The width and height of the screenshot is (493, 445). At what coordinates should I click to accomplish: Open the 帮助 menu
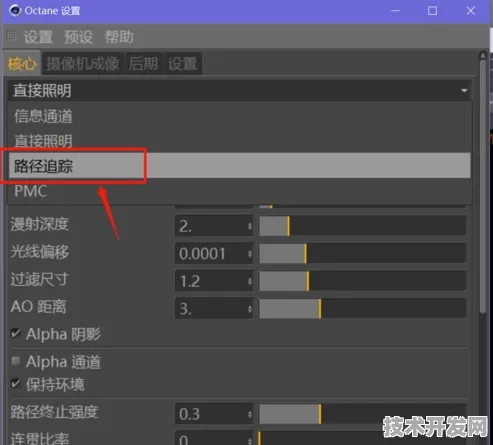(119, 37)
